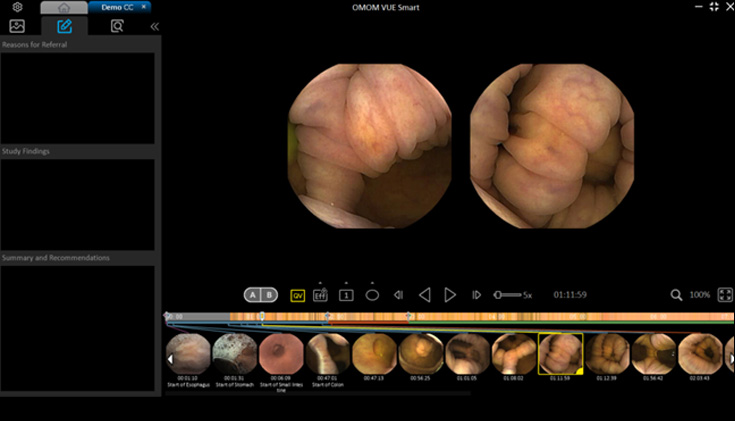Click into the Reasons for Referral field
The width and height of the screenshot is (735, 421).
click(x=78, y=97)
